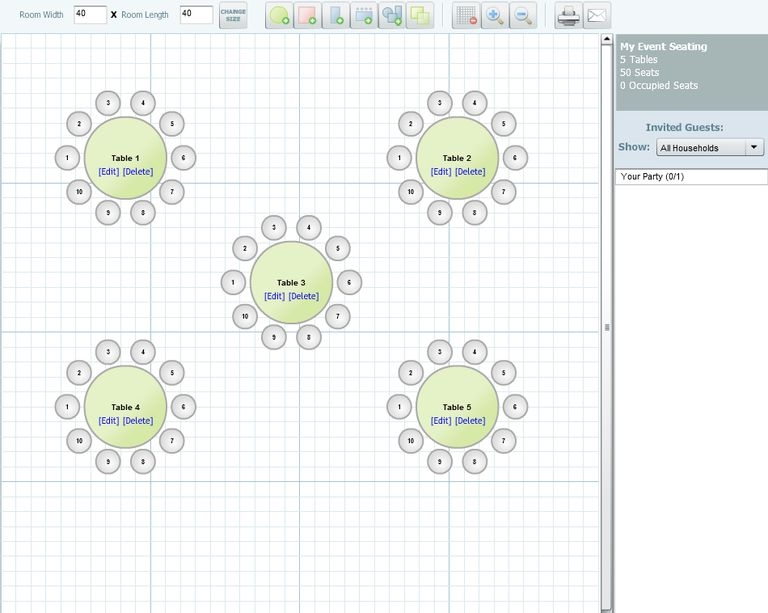Click Edit link on Table 1

point(109,172)
